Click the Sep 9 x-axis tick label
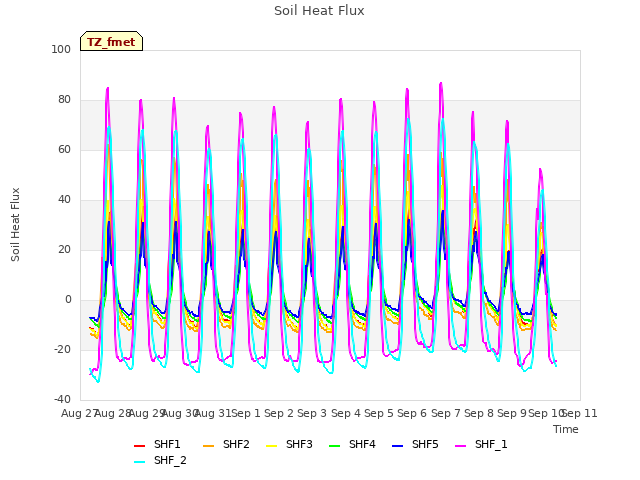Viewport: 640px width, 480px height. pos(512,413)
